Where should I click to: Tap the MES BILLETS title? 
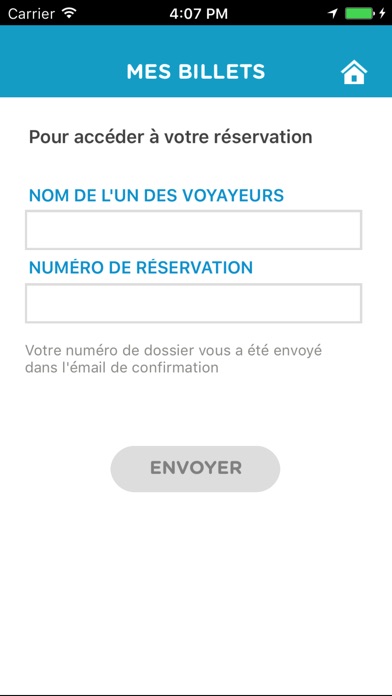[196, 72]
